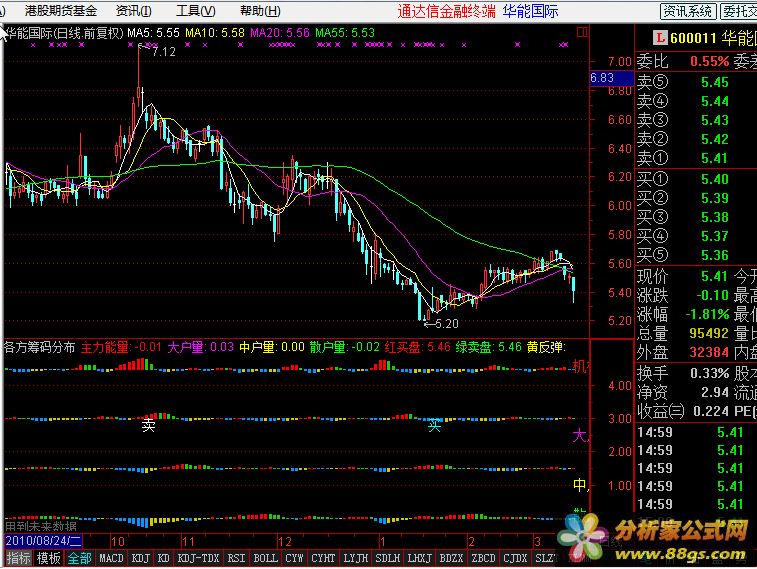
Task: Click the 买④ price 5.37
Action: [715, 236]
